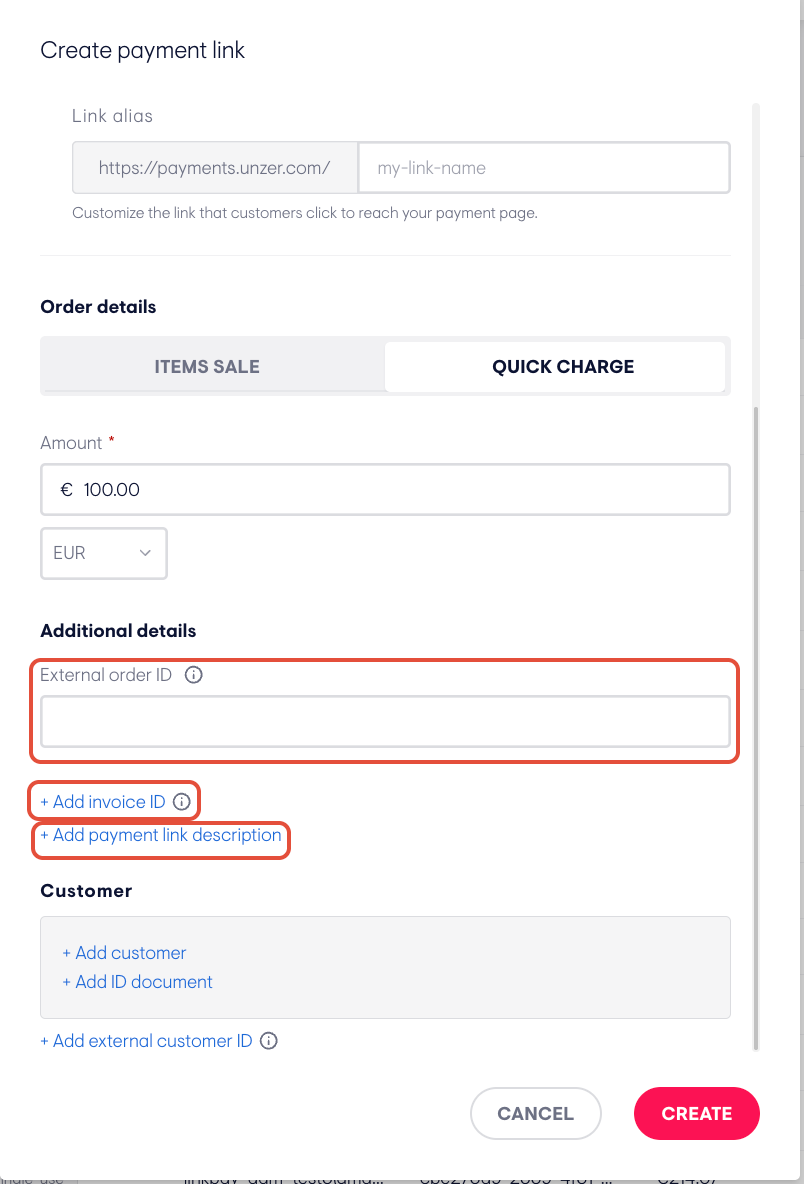Click the euro symbol in Amount field

point(66,490)
